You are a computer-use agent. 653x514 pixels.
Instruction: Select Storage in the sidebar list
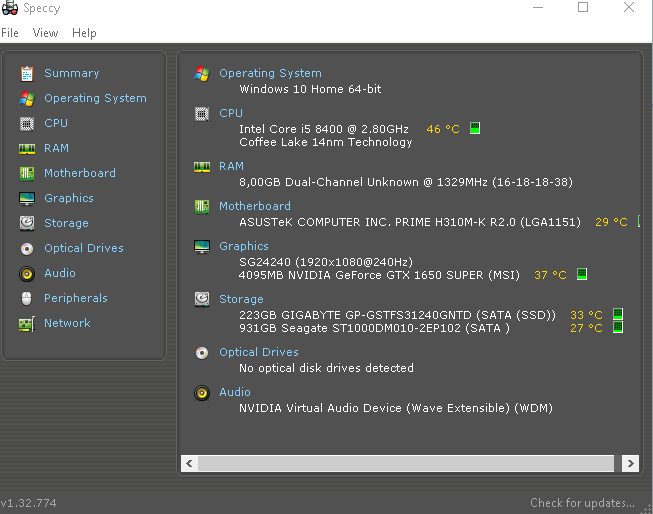tap(66, 223)
